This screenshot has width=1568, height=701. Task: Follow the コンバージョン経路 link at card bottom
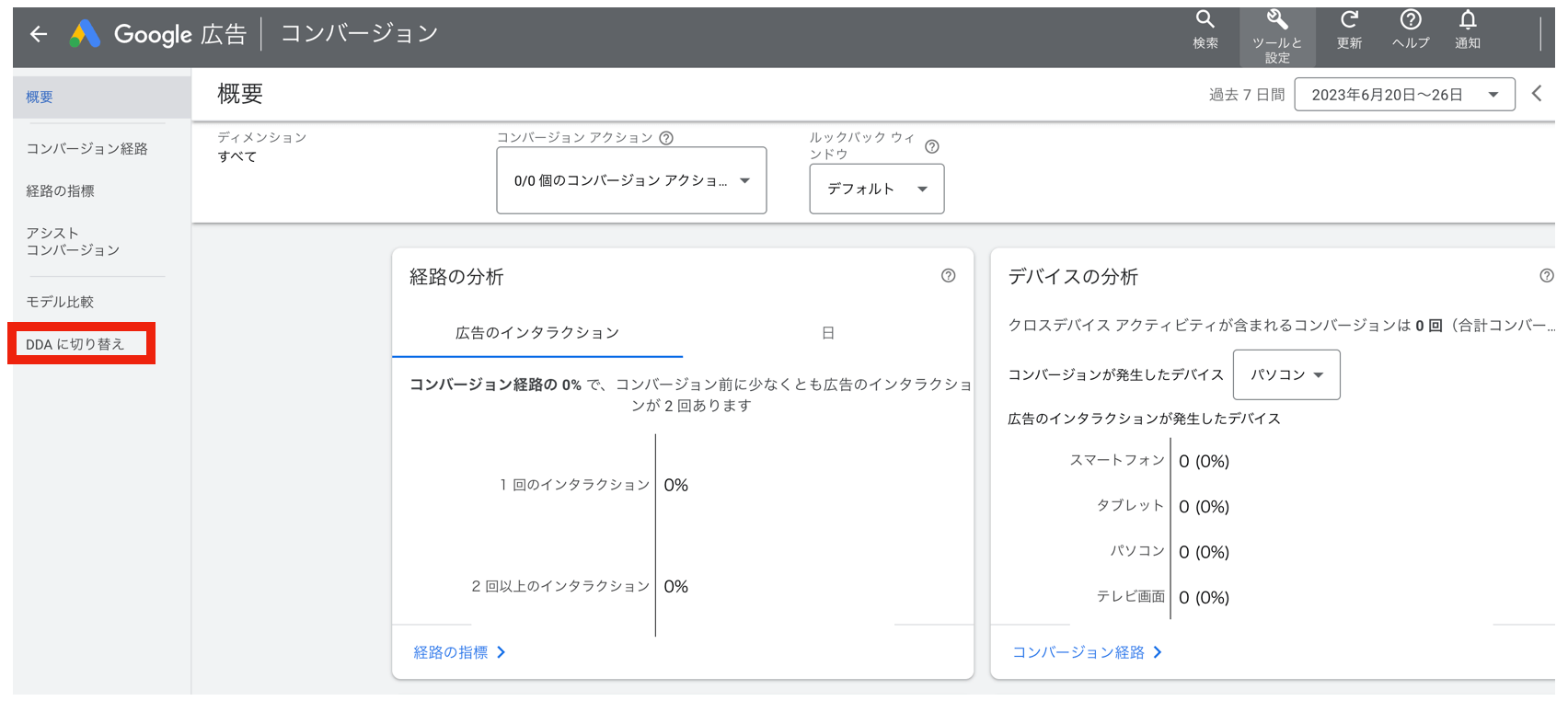1087,652
